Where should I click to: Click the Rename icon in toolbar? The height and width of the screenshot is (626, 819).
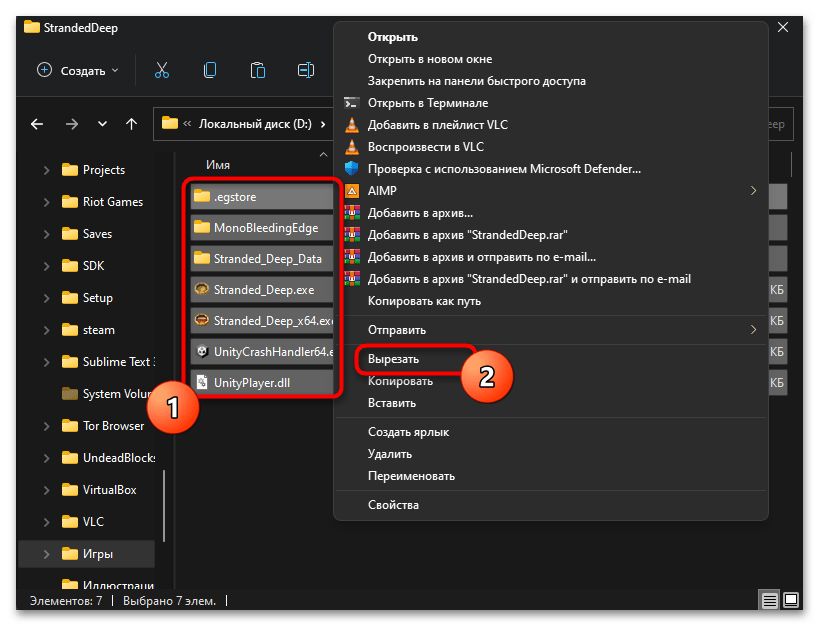[306, 70]
